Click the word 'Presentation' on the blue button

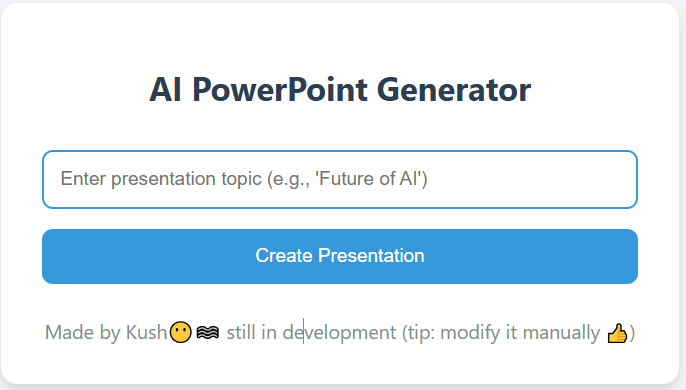[371, 256]
